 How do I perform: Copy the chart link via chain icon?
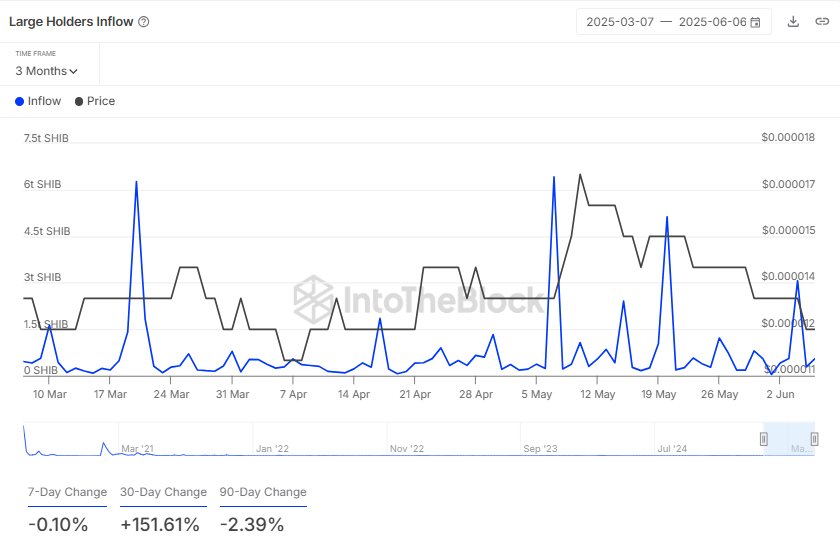821,22
